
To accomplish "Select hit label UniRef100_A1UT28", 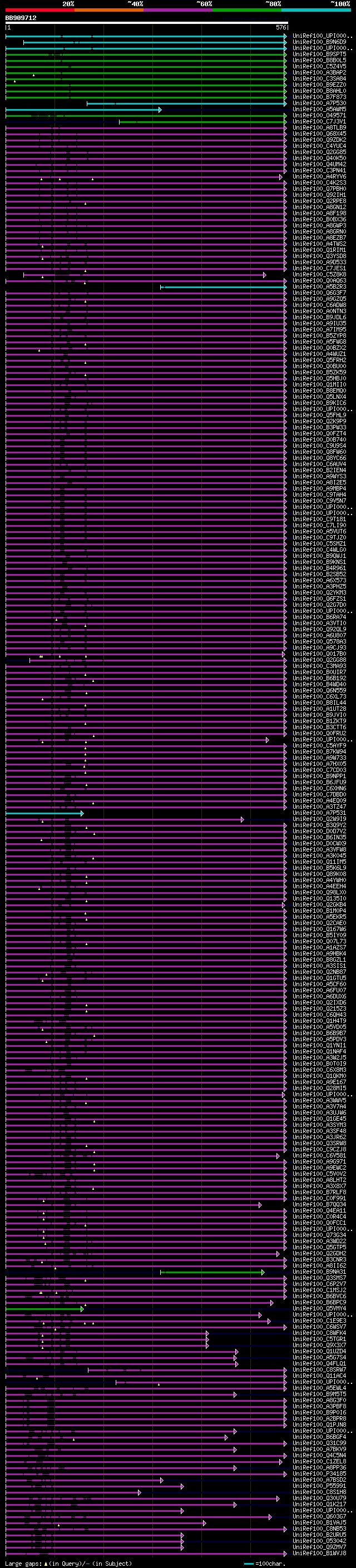I will (319, 709).
